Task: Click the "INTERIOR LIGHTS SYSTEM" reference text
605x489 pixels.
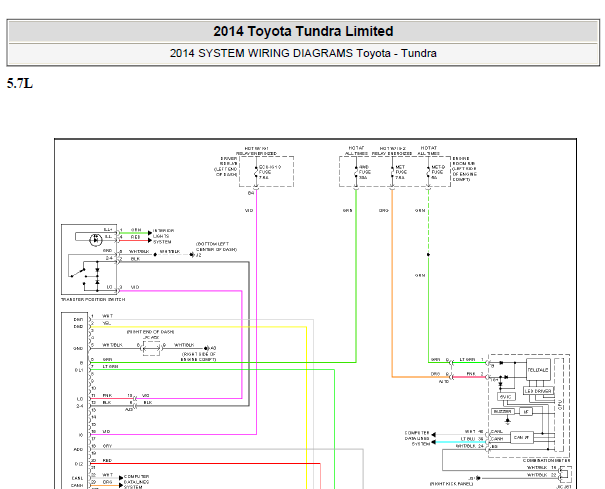Action: (163, 236)
